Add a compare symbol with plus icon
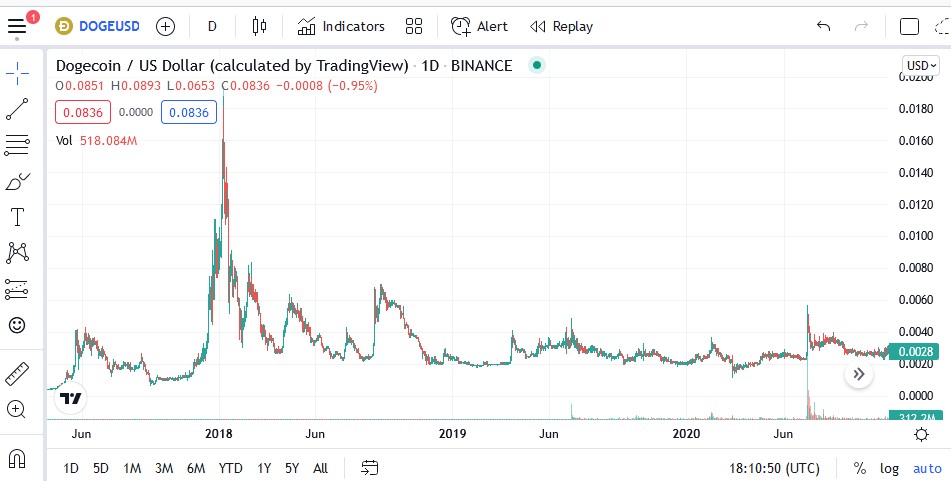Screen dimensions: 951x481 click(165, 26)
